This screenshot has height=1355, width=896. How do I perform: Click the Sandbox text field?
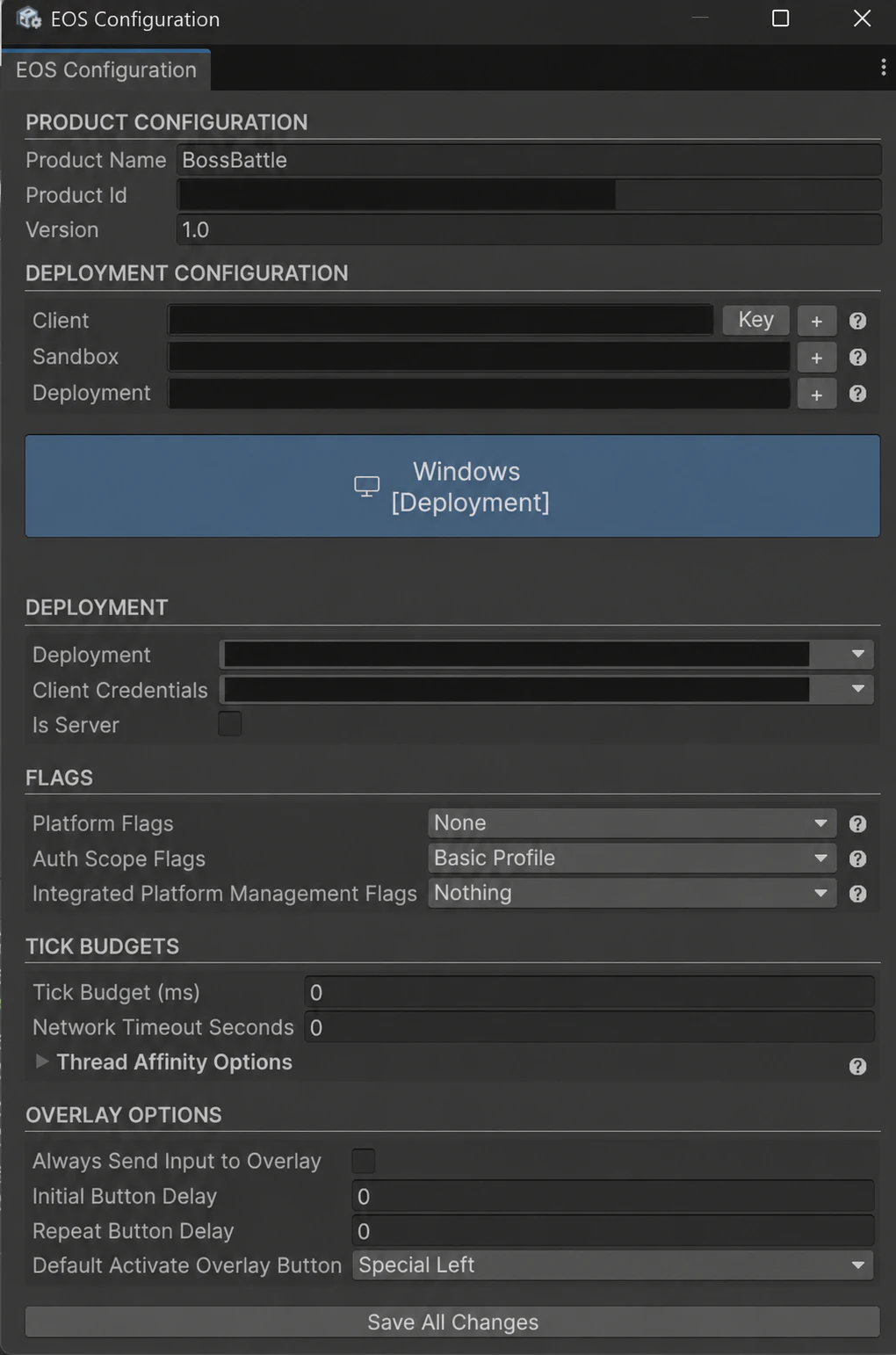tap(480, 357)
